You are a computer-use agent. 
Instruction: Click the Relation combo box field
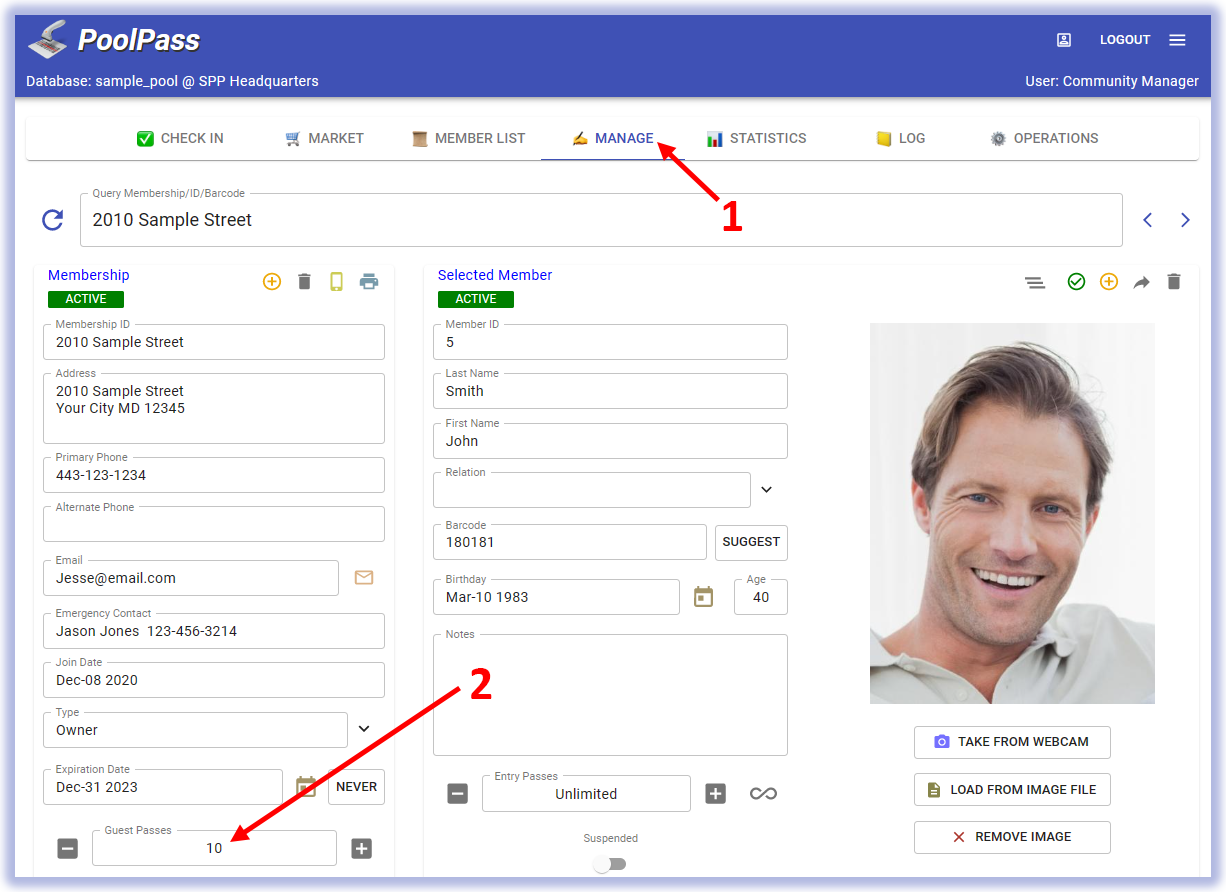(592, 490)
